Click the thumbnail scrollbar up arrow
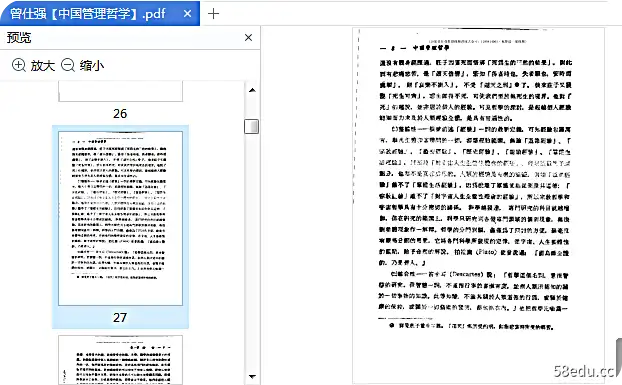 click(x=252, y=90)
